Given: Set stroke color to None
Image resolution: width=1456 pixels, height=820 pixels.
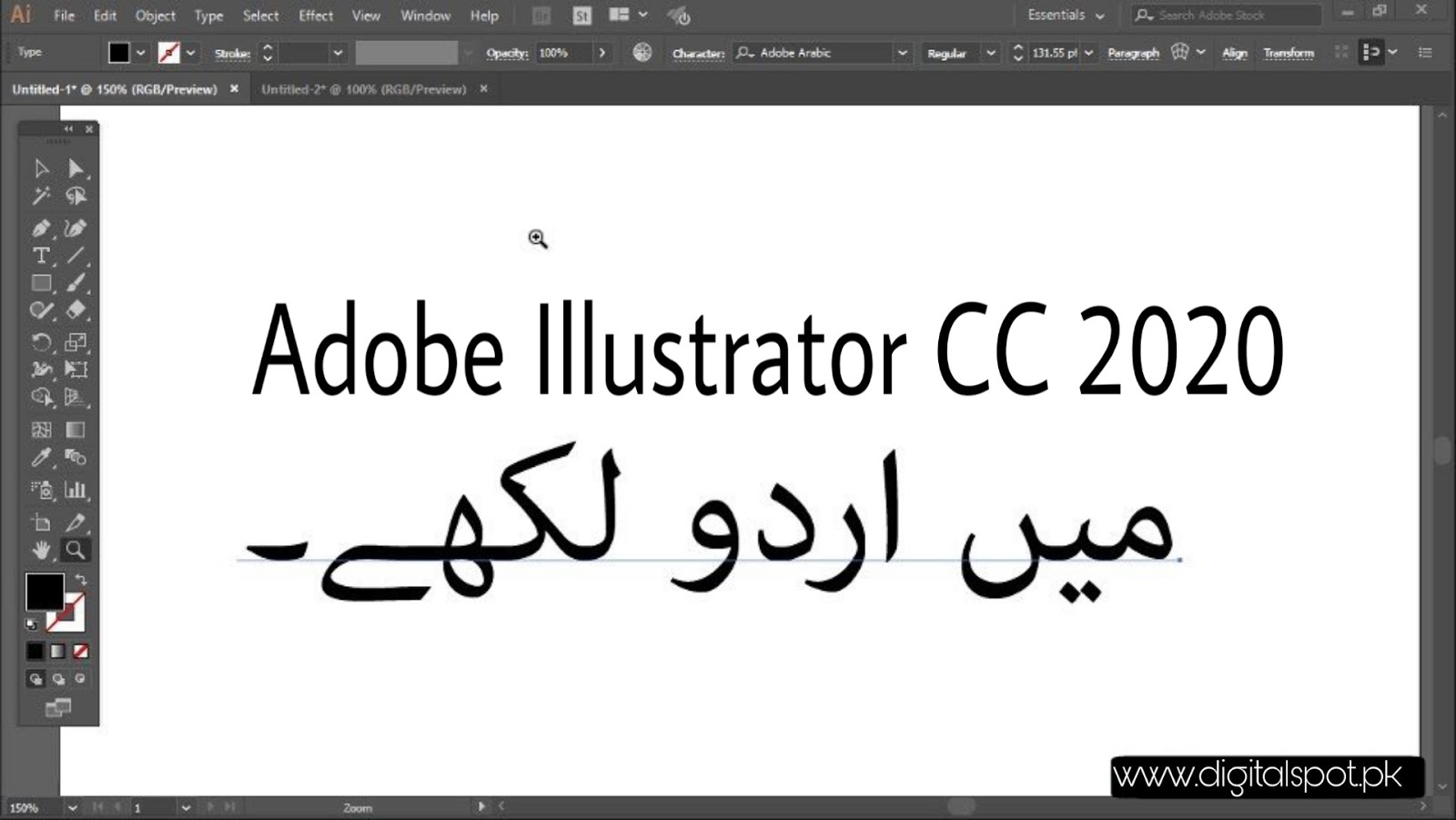Looking at the screenshot, I should pos(167,52).
